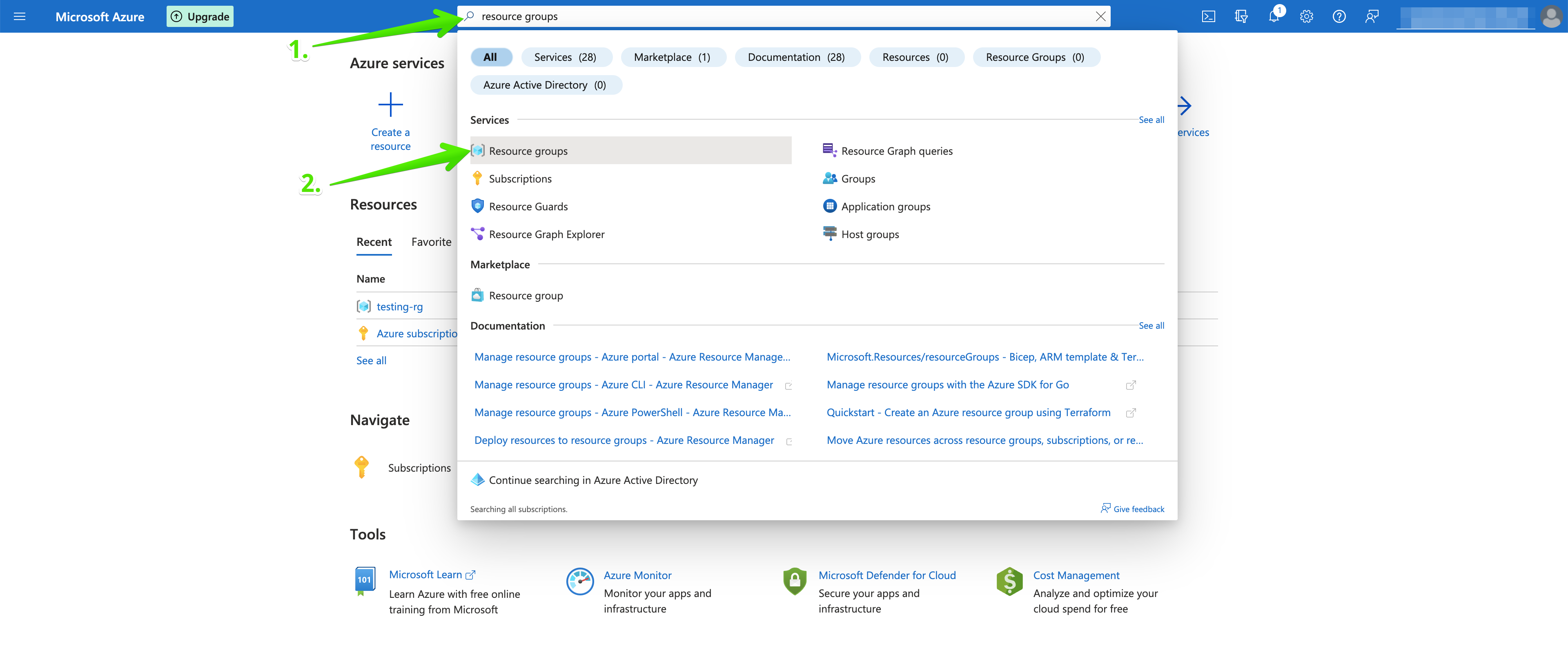Open Manage resource groups - Azure CLI doc
Screen dimensions: 1568x655
(623, 385)
